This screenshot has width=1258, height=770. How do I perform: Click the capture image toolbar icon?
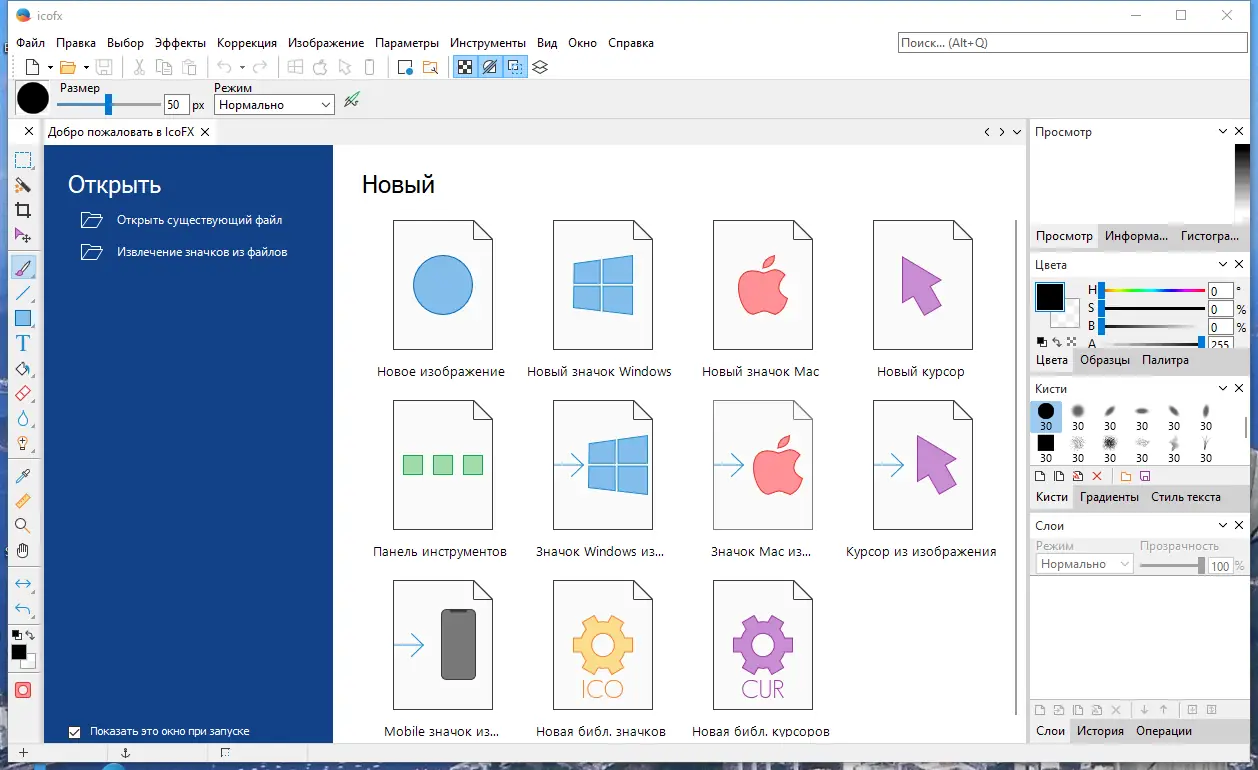(405, 67)
